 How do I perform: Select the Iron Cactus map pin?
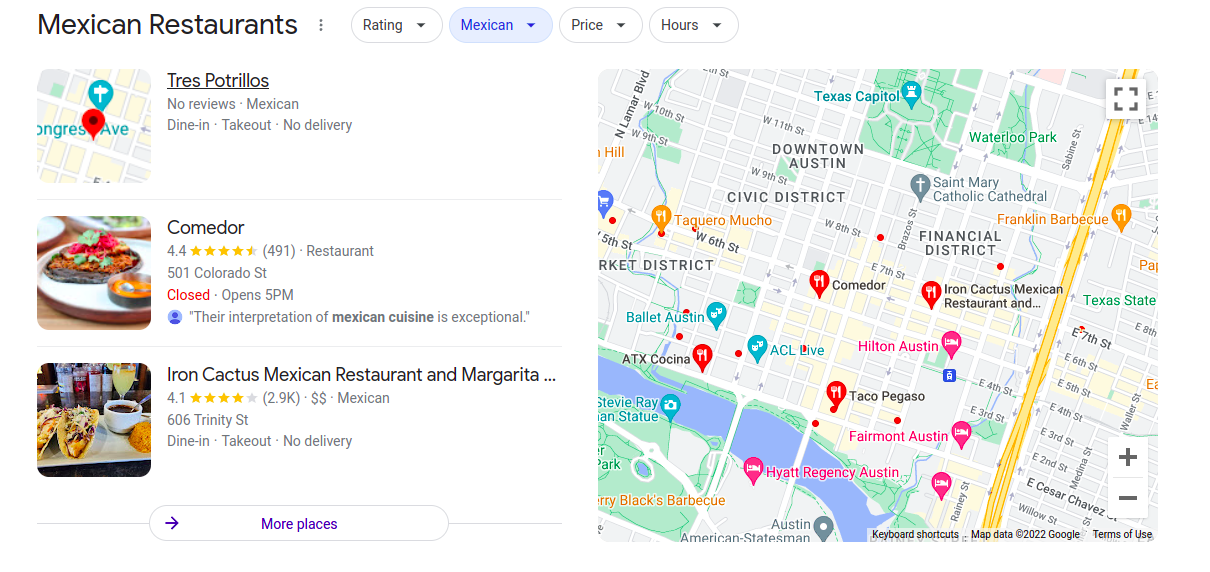931,294
